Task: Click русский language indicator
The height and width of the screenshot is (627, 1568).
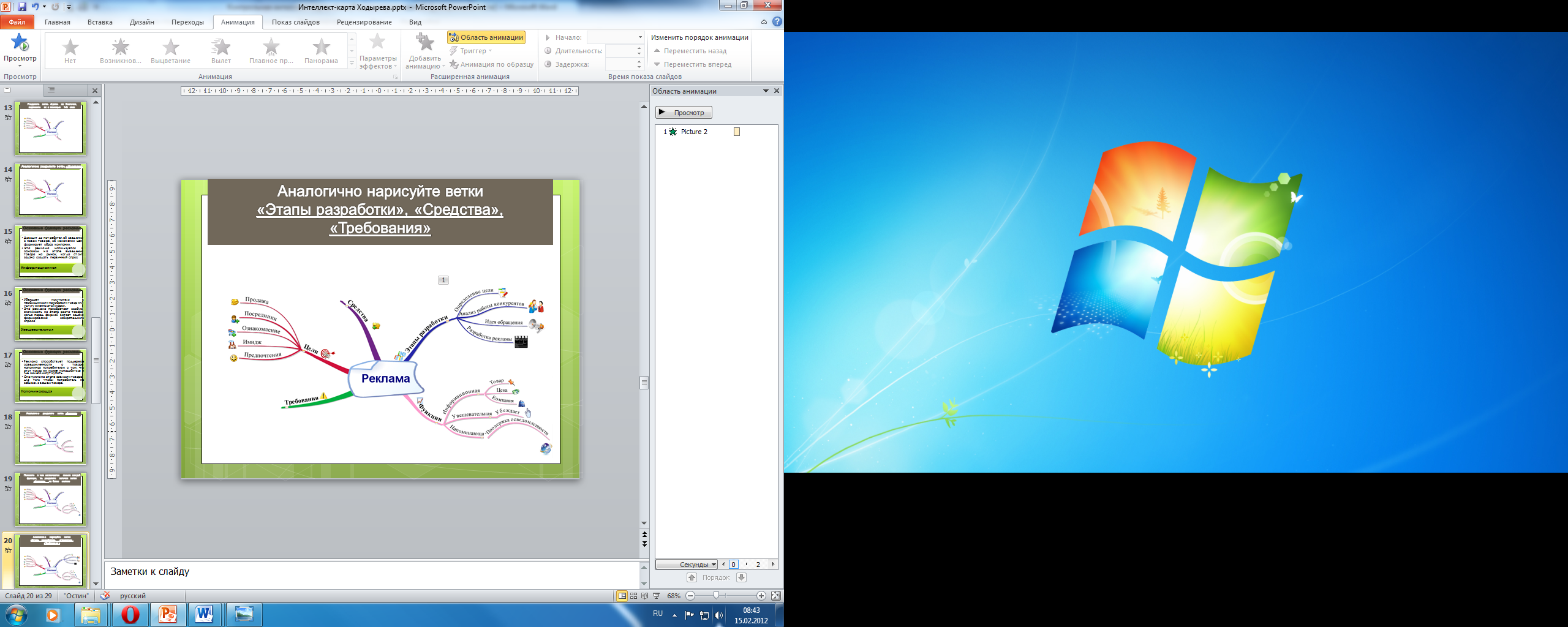Action: [x=133, y=596]
